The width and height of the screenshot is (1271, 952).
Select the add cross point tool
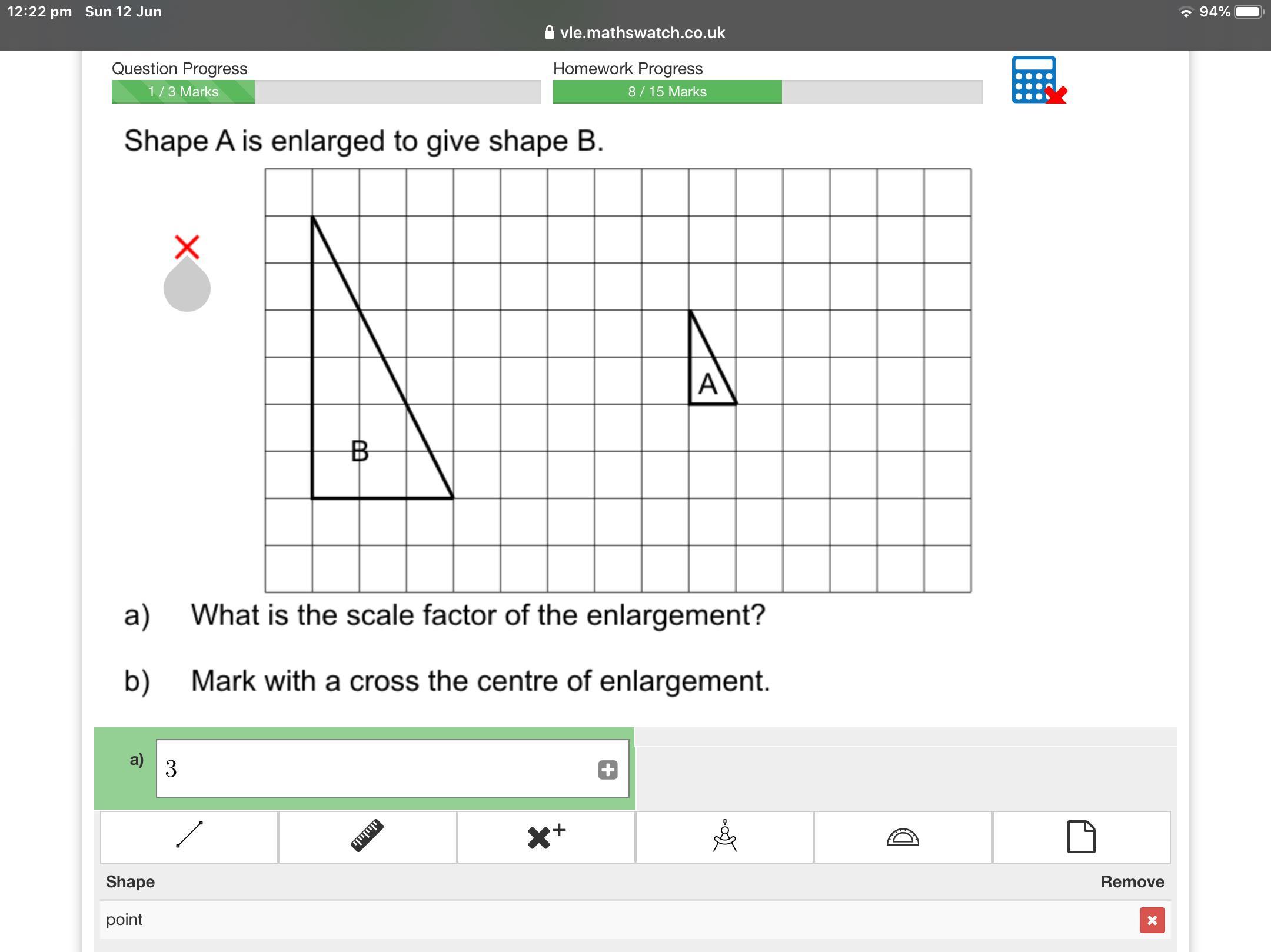click(546, 837)
